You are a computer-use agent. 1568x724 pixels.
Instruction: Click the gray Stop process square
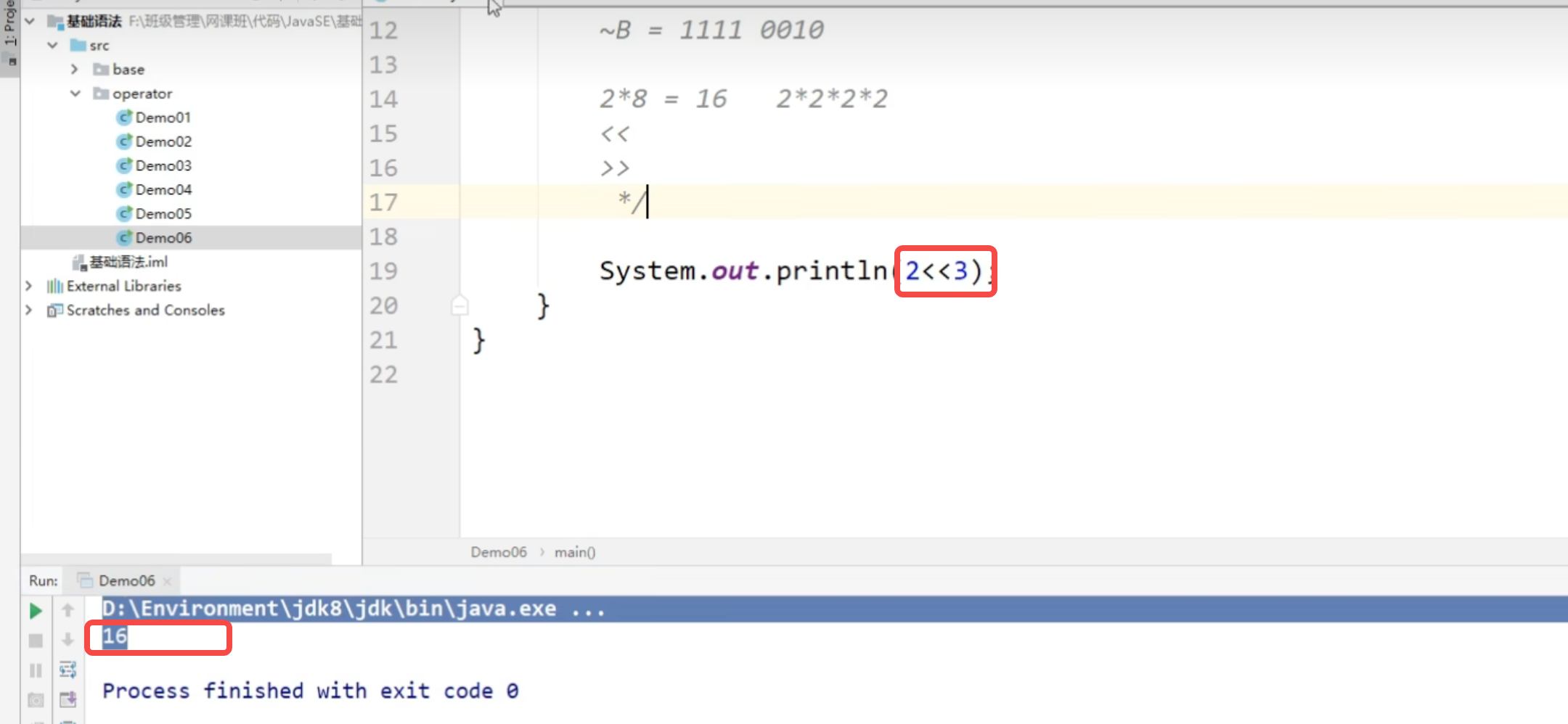coord(35,641)
